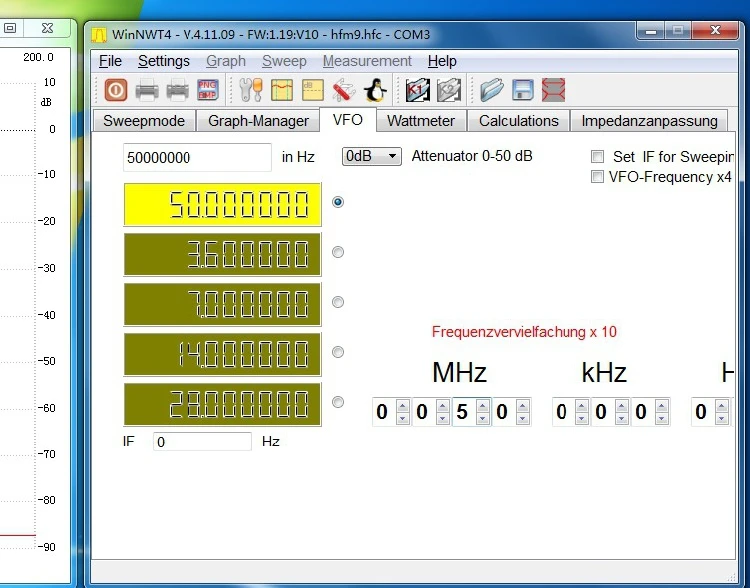Open the wrench and screwdriver options icon
The image size is (750, 588).
point(251,90)
